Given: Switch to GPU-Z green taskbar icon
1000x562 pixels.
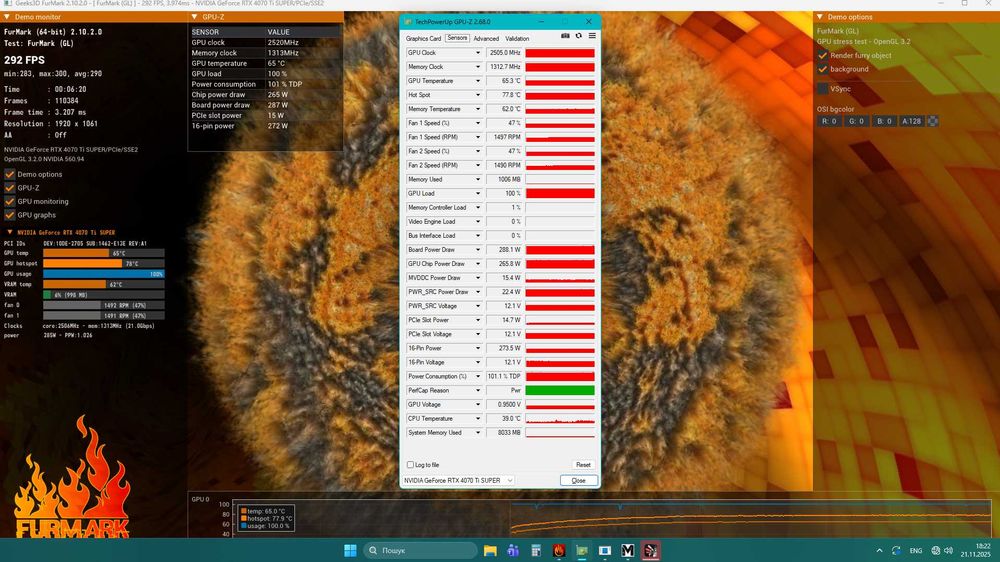Looking at the screenshot, I should click(582, 551).
